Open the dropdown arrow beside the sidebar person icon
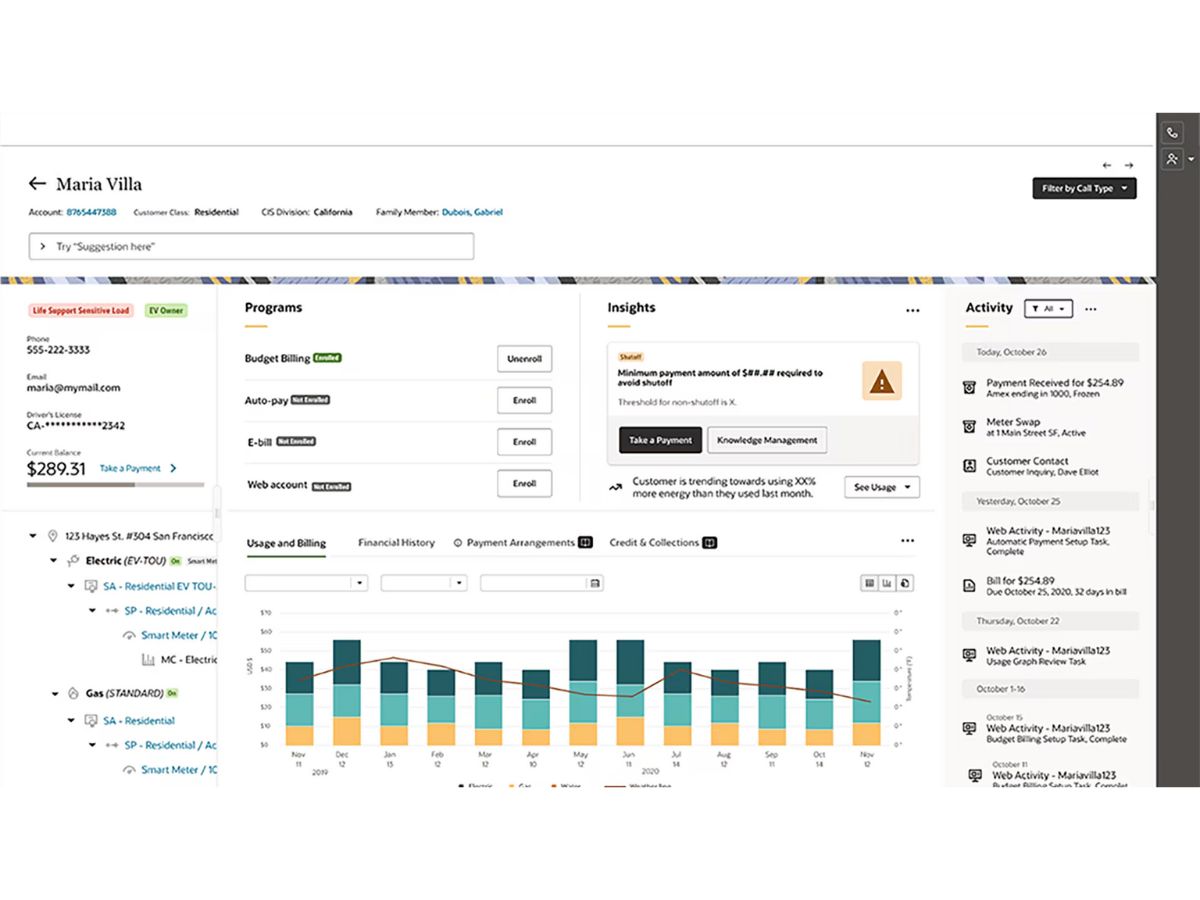This screenshot has height=900, width=1200. point(1191,159)
